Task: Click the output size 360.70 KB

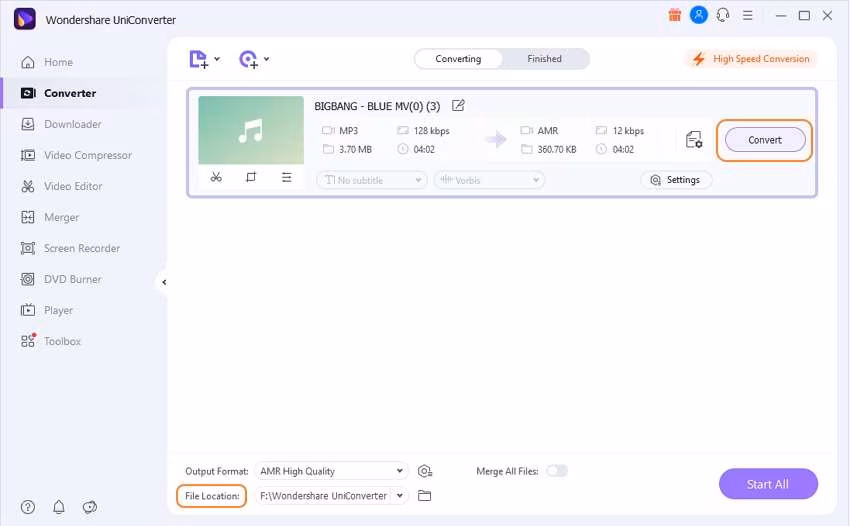Action: click(557, 149)
